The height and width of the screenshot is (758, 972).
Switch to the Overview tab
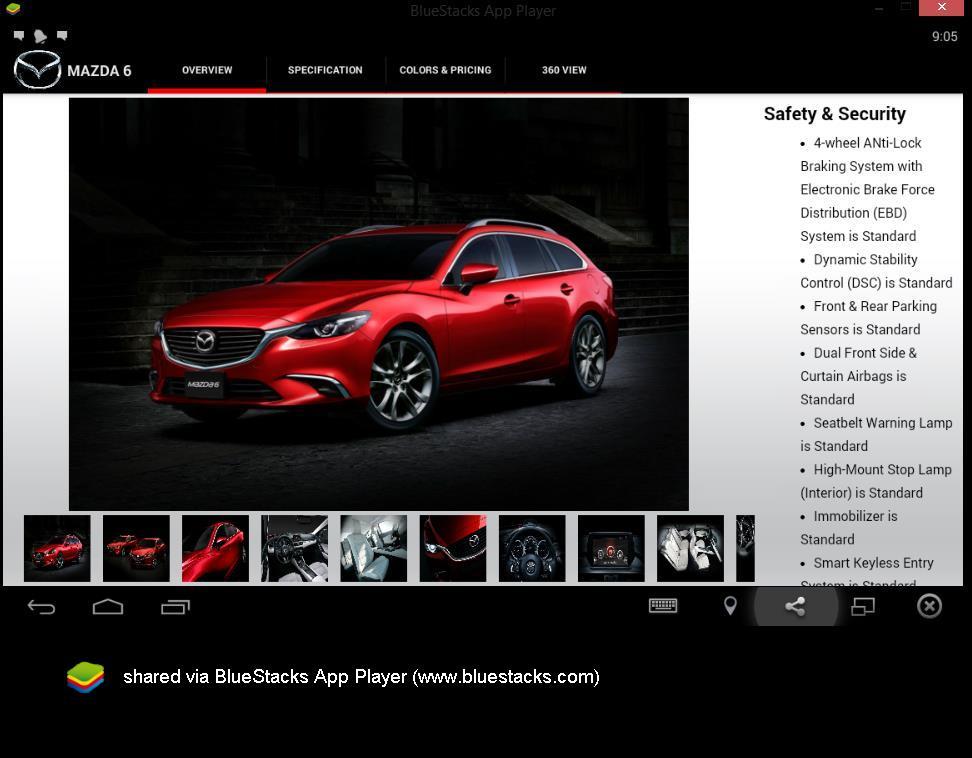(207, 70)
